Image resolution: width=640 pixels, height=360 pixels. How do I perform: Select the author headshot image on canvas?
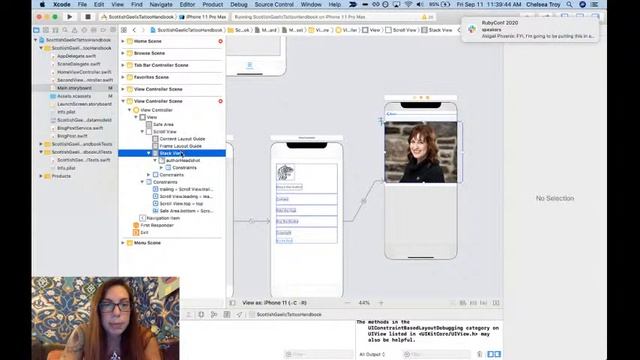click(421, 152)
